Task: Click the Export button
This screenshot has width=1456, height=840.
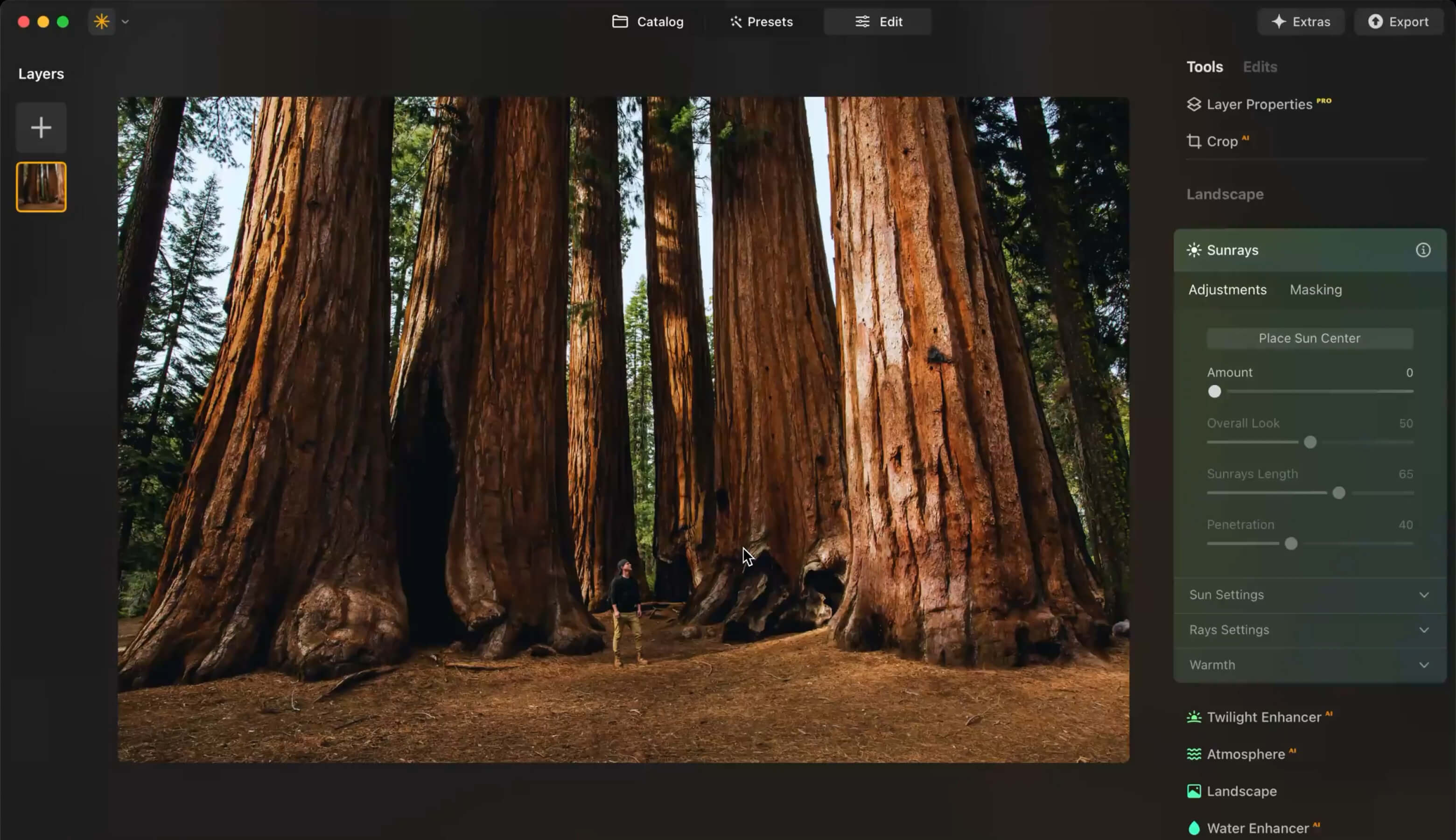Action: click(1398, 22)
